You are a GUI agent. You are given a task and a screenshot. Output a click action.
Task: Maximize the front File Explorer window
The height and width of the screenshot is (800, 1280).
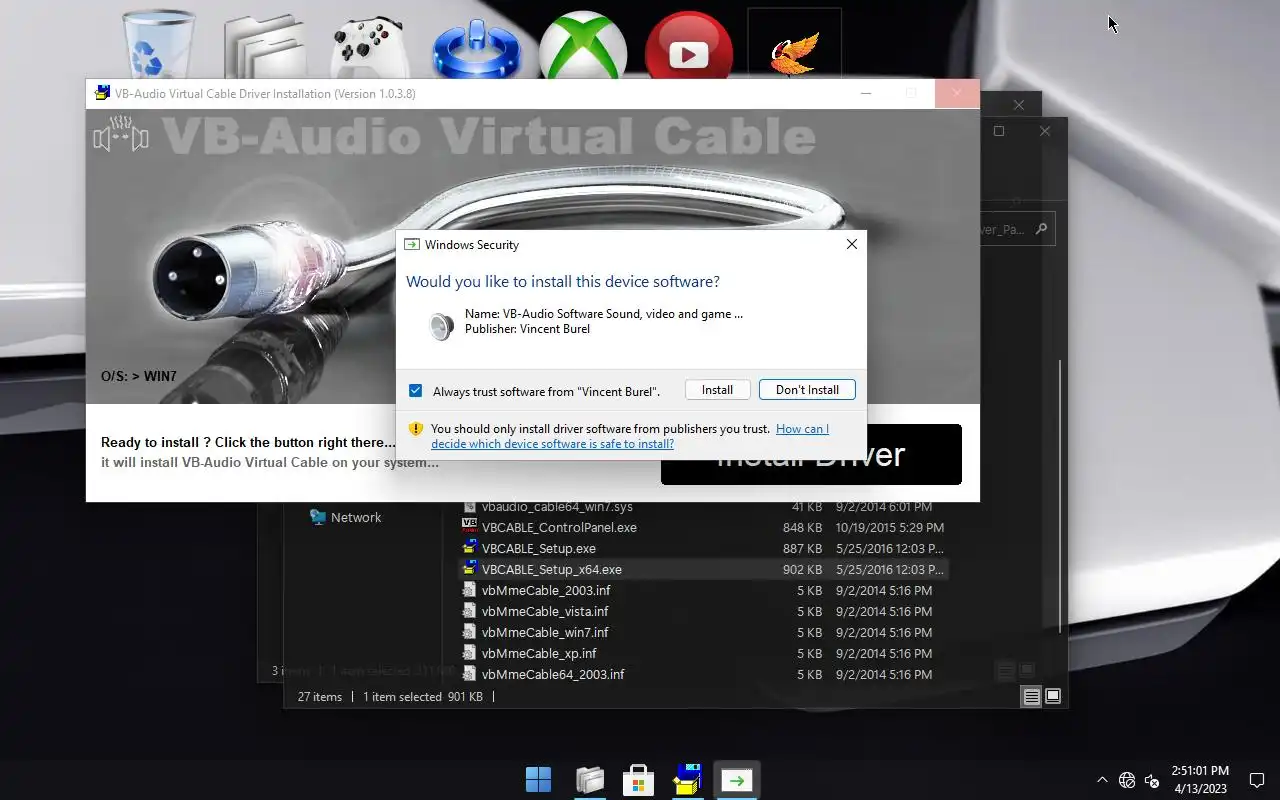(998, 131)
